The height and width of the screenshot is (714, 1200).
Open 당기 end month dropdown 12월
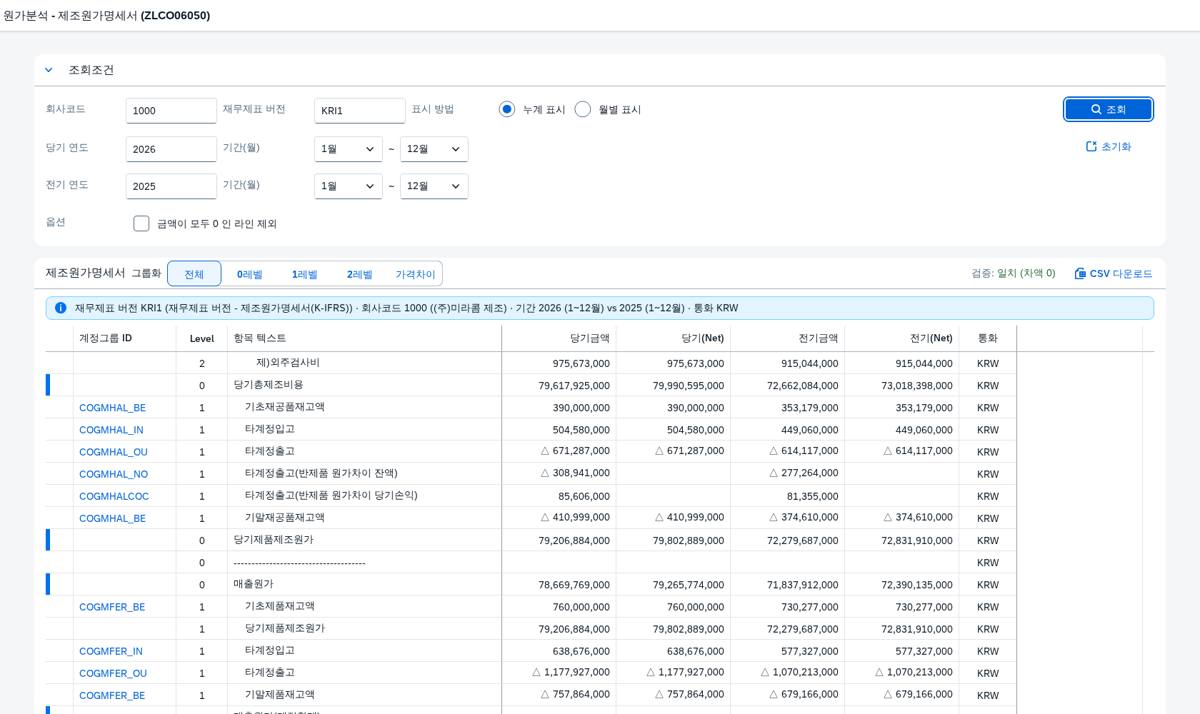point(434,149)
